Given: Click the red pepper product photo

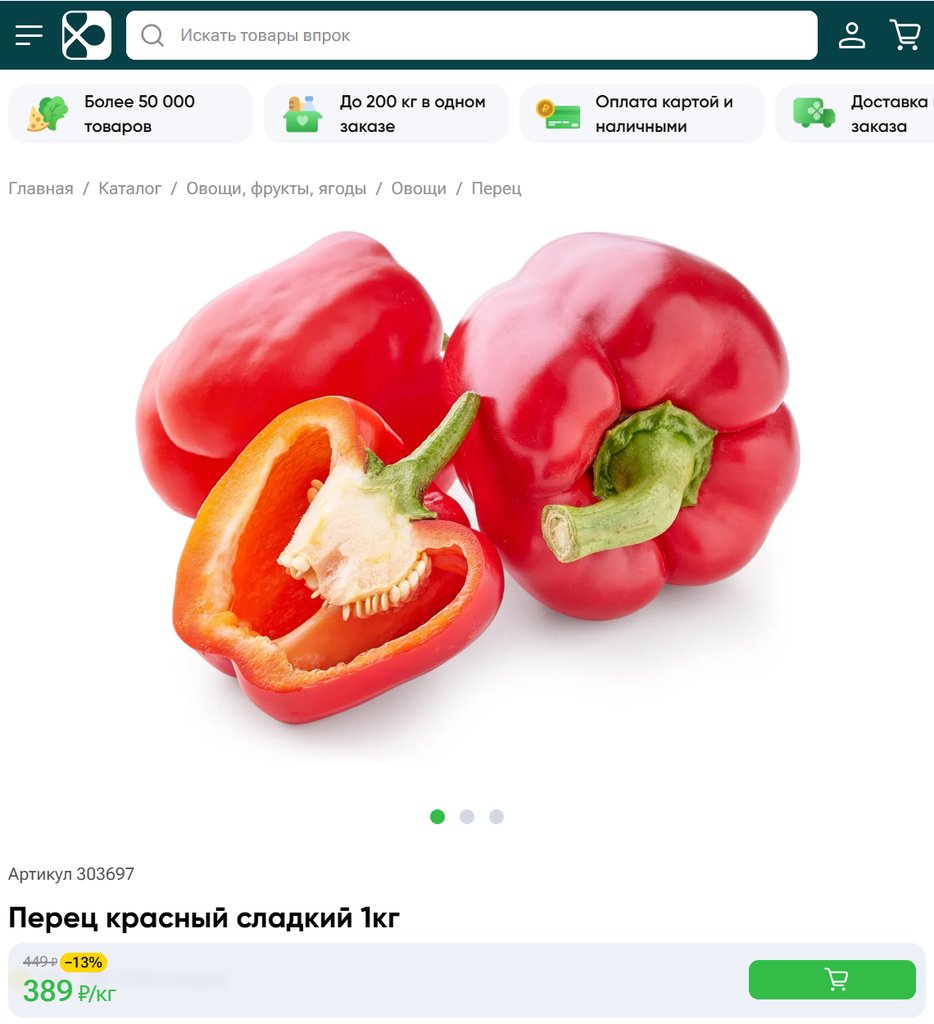Looking at the screenshot, I should coord(467,477).
